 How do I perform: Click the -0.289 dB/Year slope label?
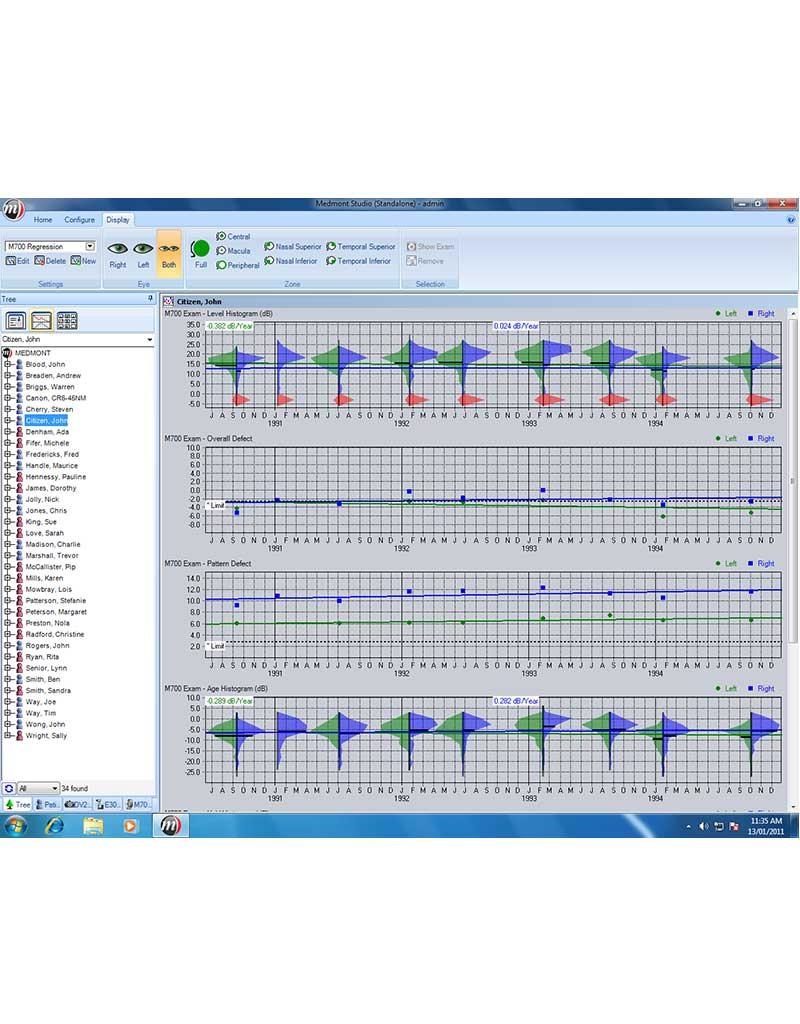[x=229, y=701]
